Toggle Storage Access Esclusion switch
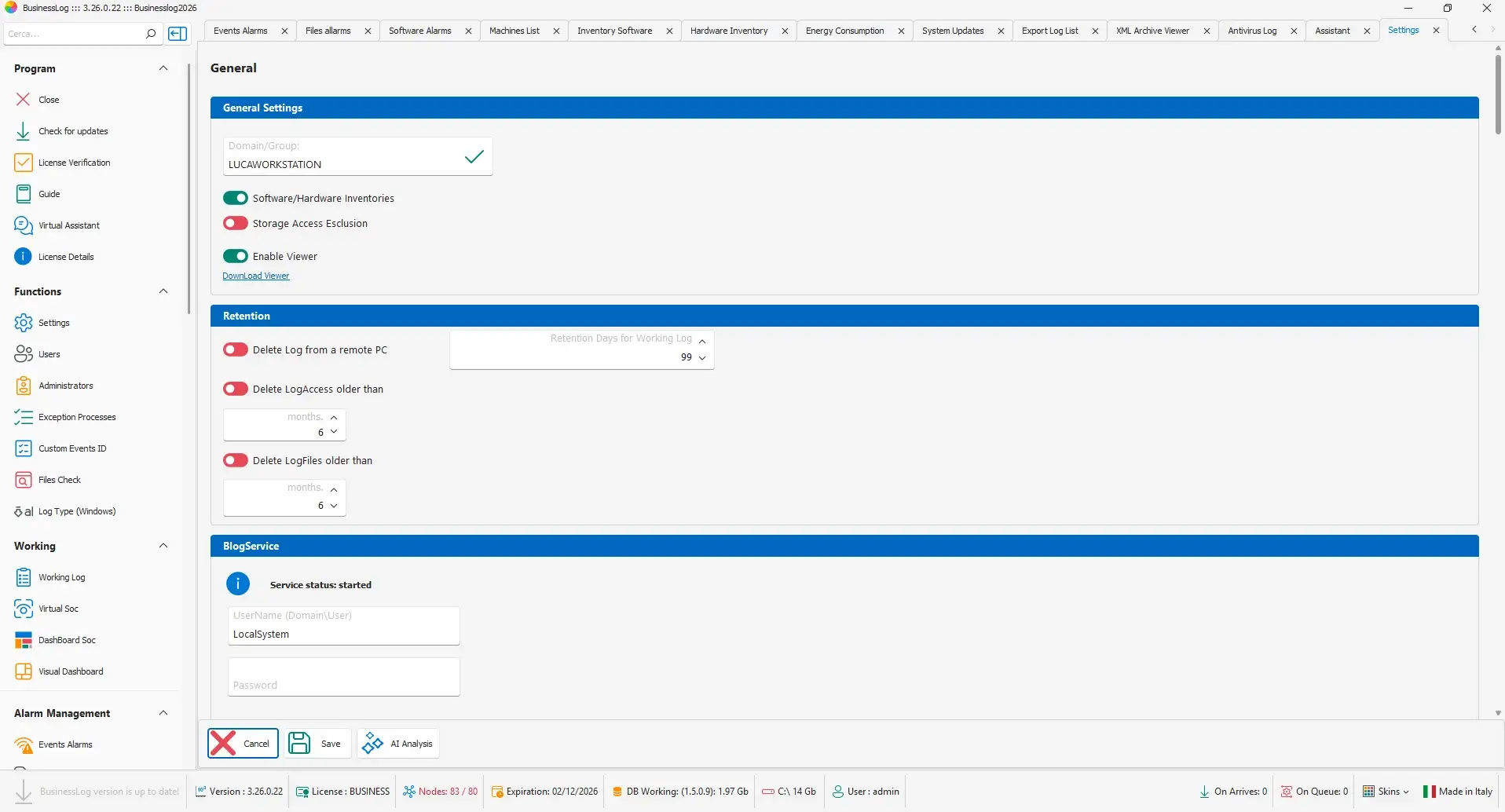Viewport: 1505px width, 812px height. click(x=236, y=223)
